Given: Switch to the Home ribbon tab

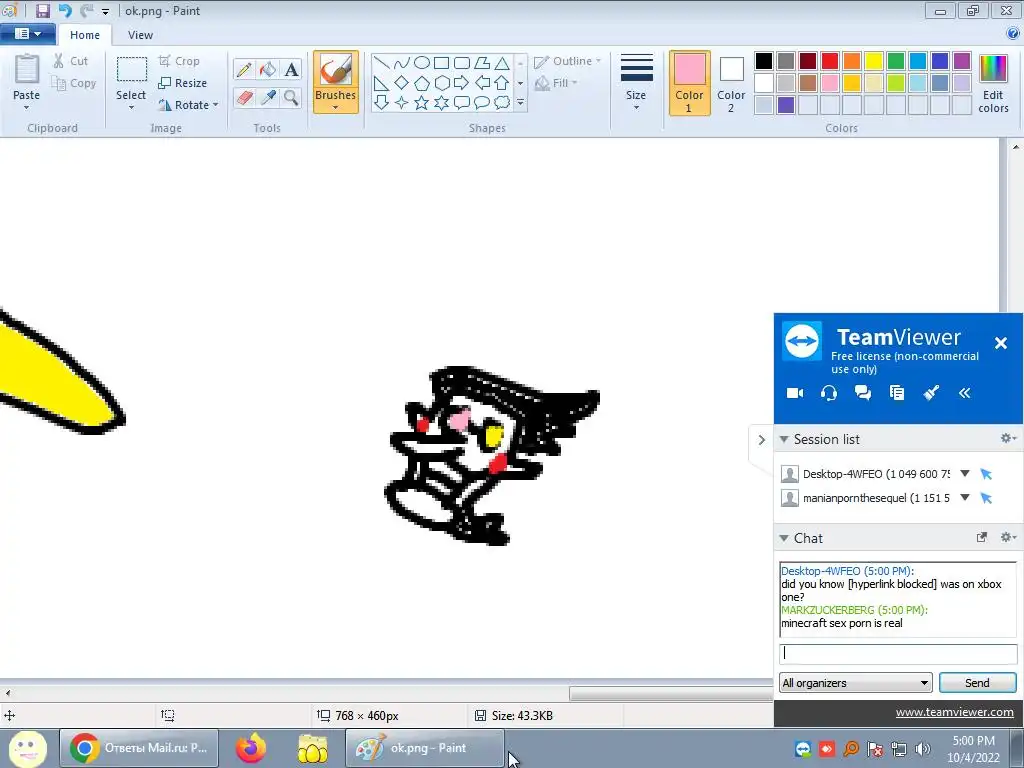Looking at the screenshot, I should [x=85, y=35].
